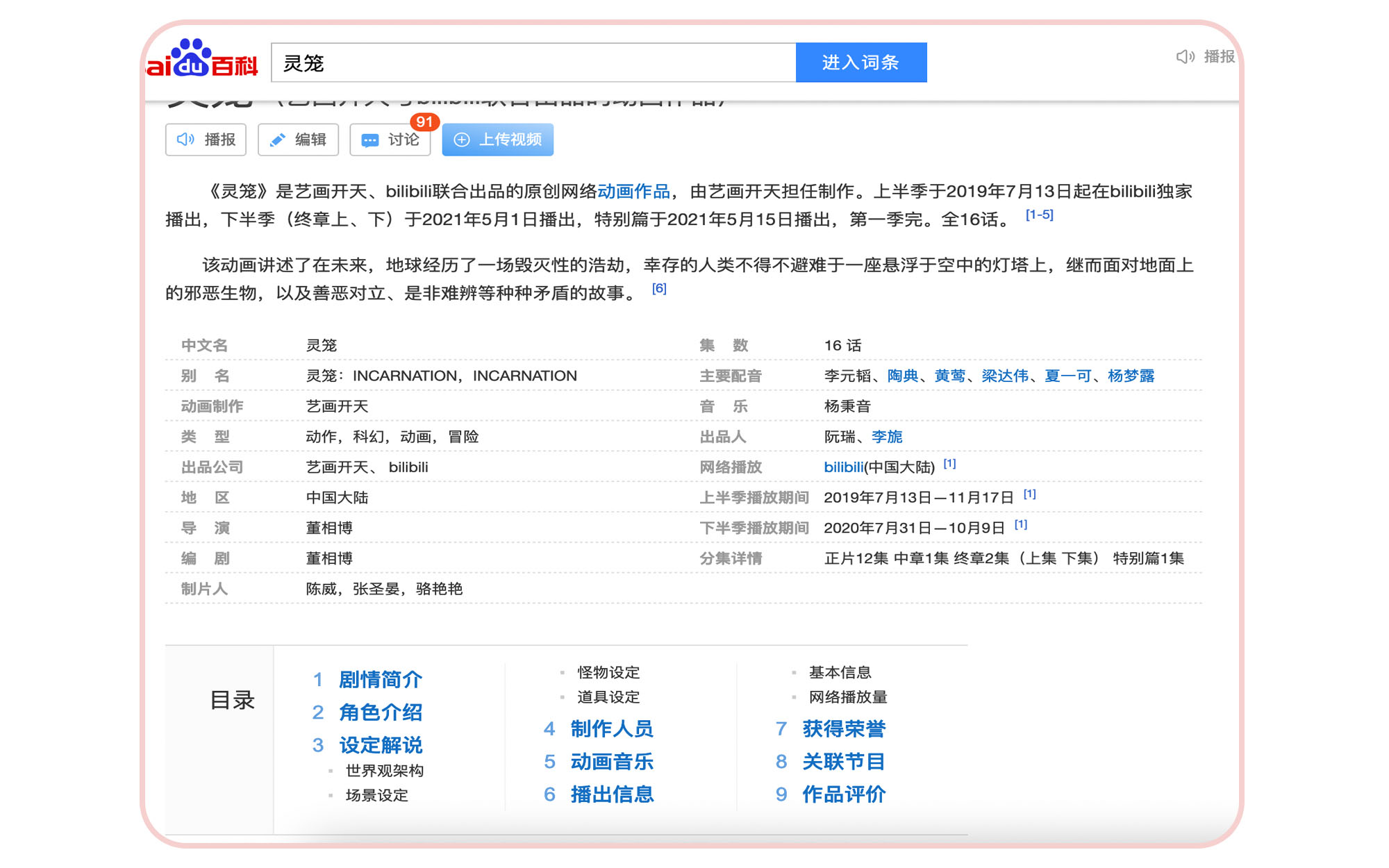The width and height of the screenshot is (1389, 868).
Task: Jump to 4 制作人员 in the contents
Action: pyautogui.click(x=599, y=728)
